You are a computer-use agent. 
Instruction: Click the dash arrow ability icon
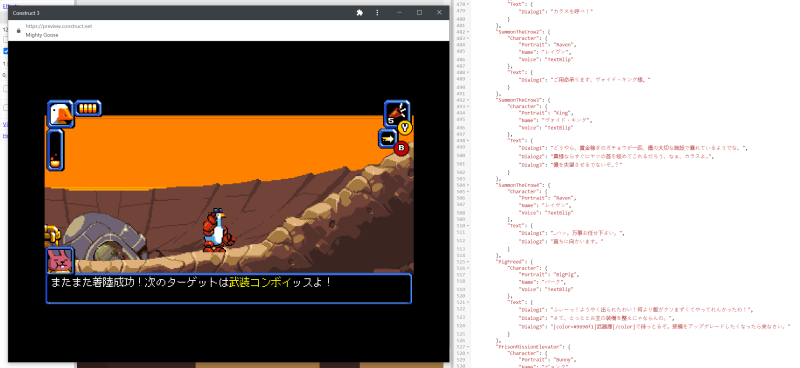click(x=388, y=138)
